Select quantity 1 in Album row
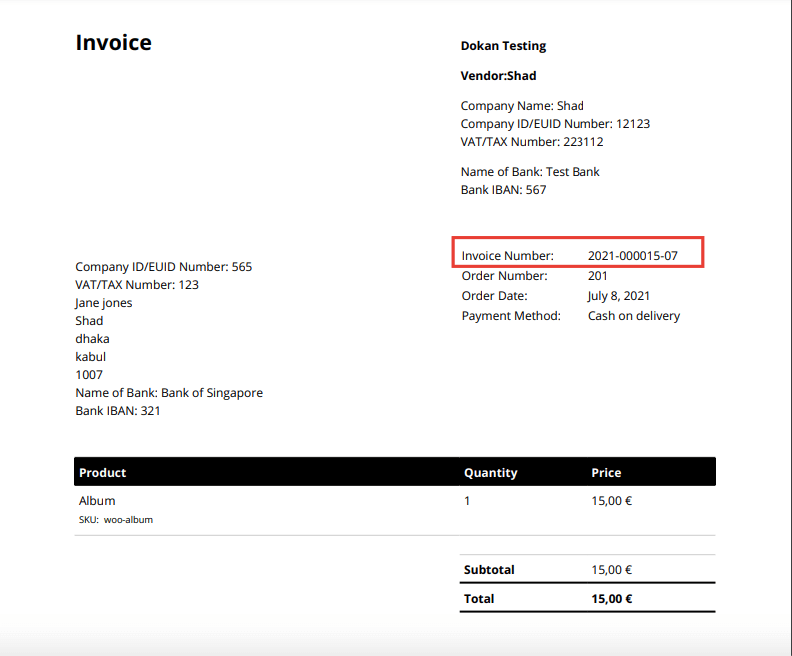The image size is (792, 656). [x=467, y=501]
